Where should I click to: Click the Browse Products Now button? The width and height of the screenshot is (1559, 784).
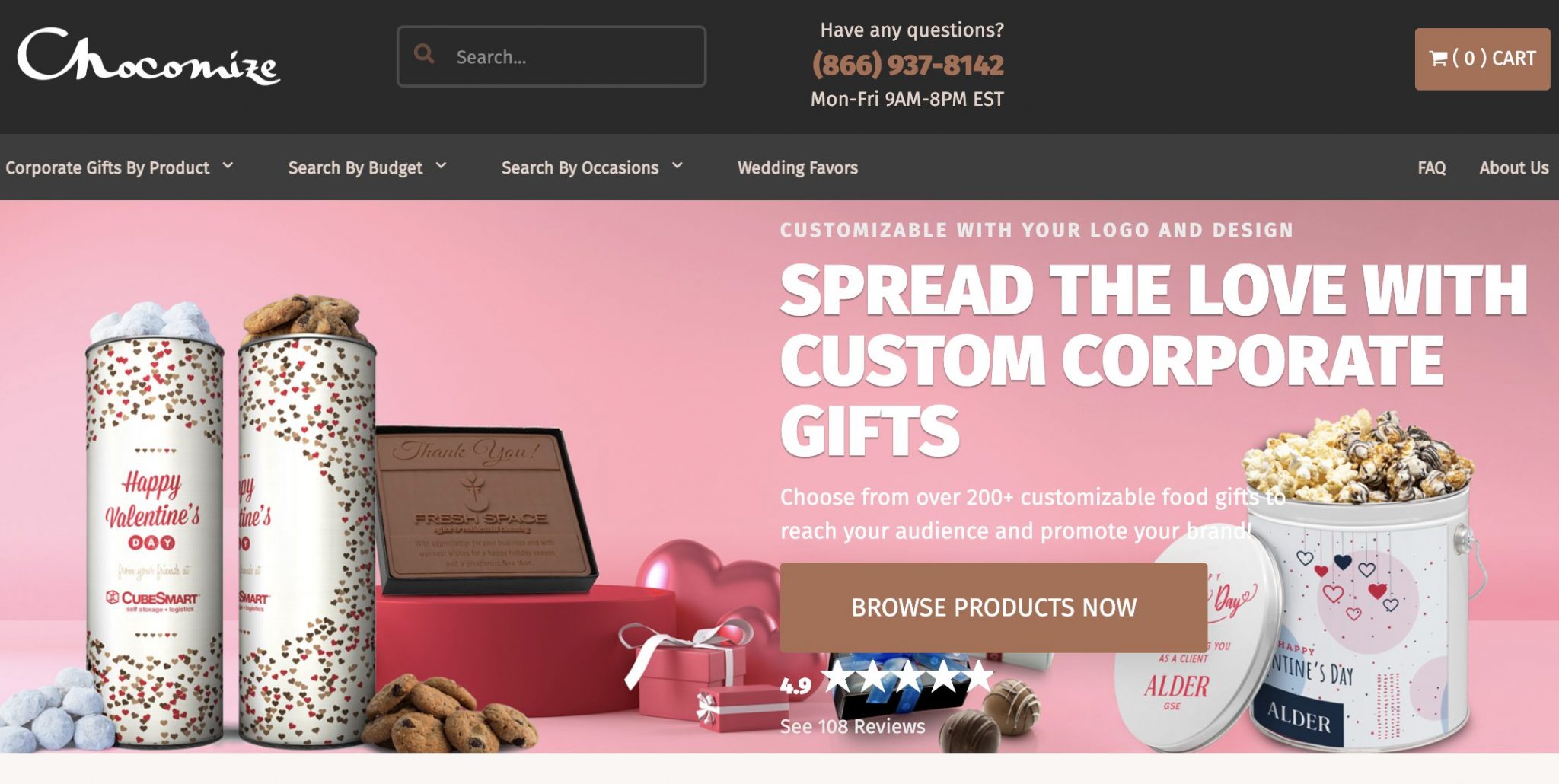pos(993,607)
